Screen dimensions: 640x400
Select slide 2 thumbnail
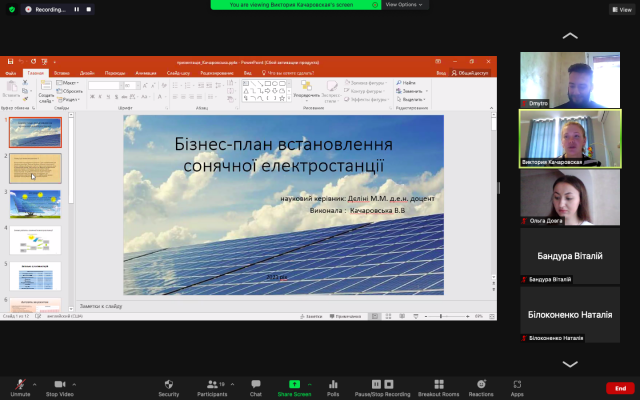(x=36, y=168)
